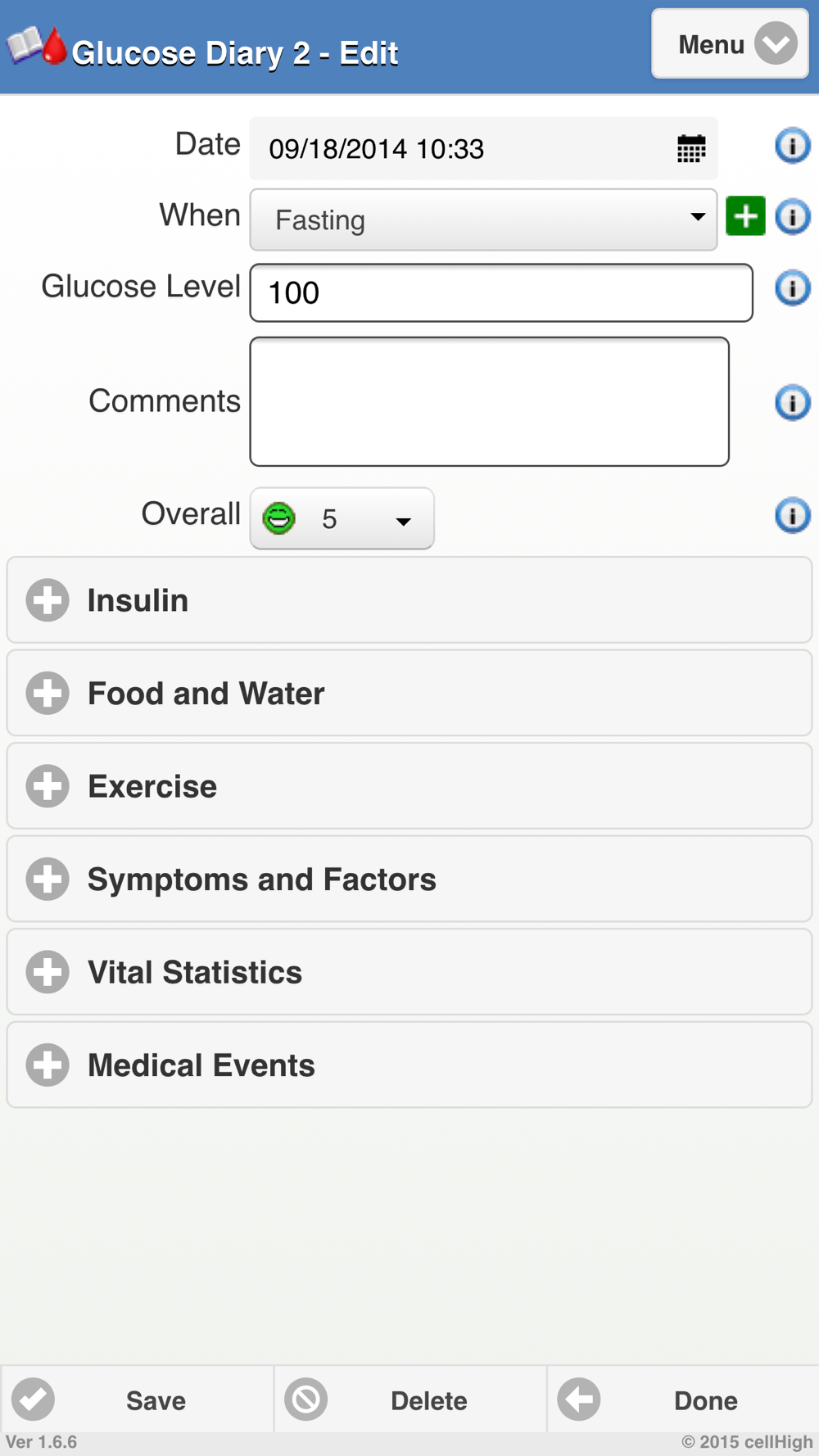
Task: Open the Overall rating dropdown
Action: click(342, 518)
